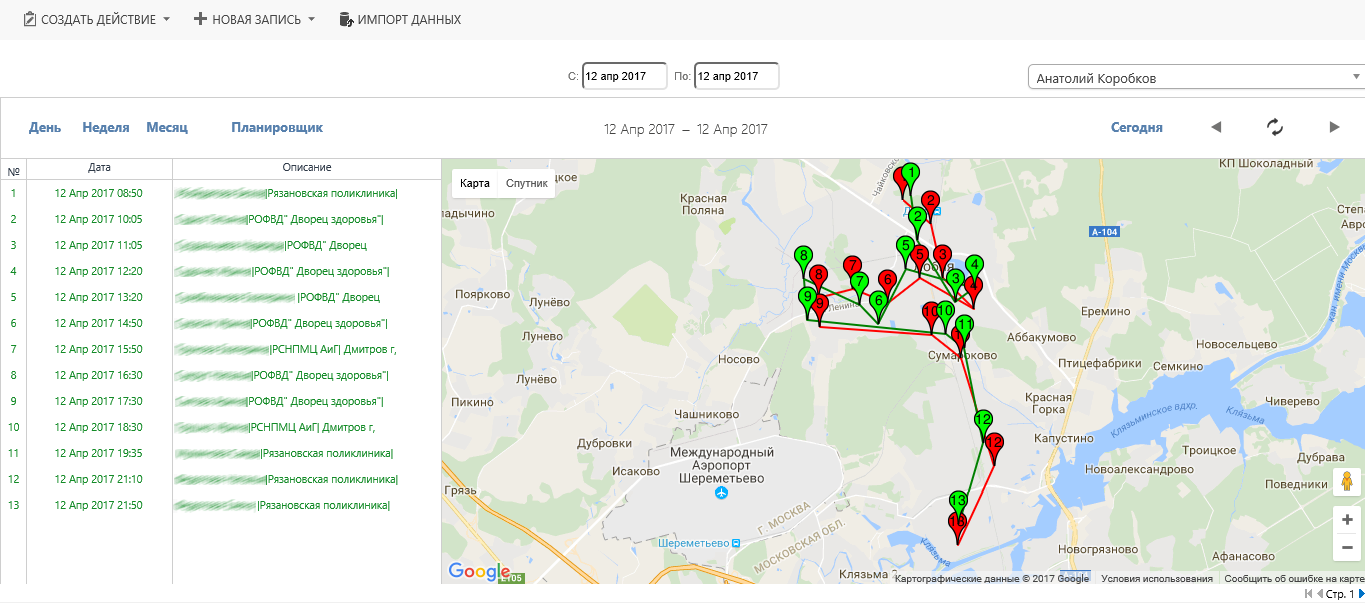This screenshot has width=1365, height=603.
Task: Select the row dated 12 Апр 2017 21:50
Action: 221,505
